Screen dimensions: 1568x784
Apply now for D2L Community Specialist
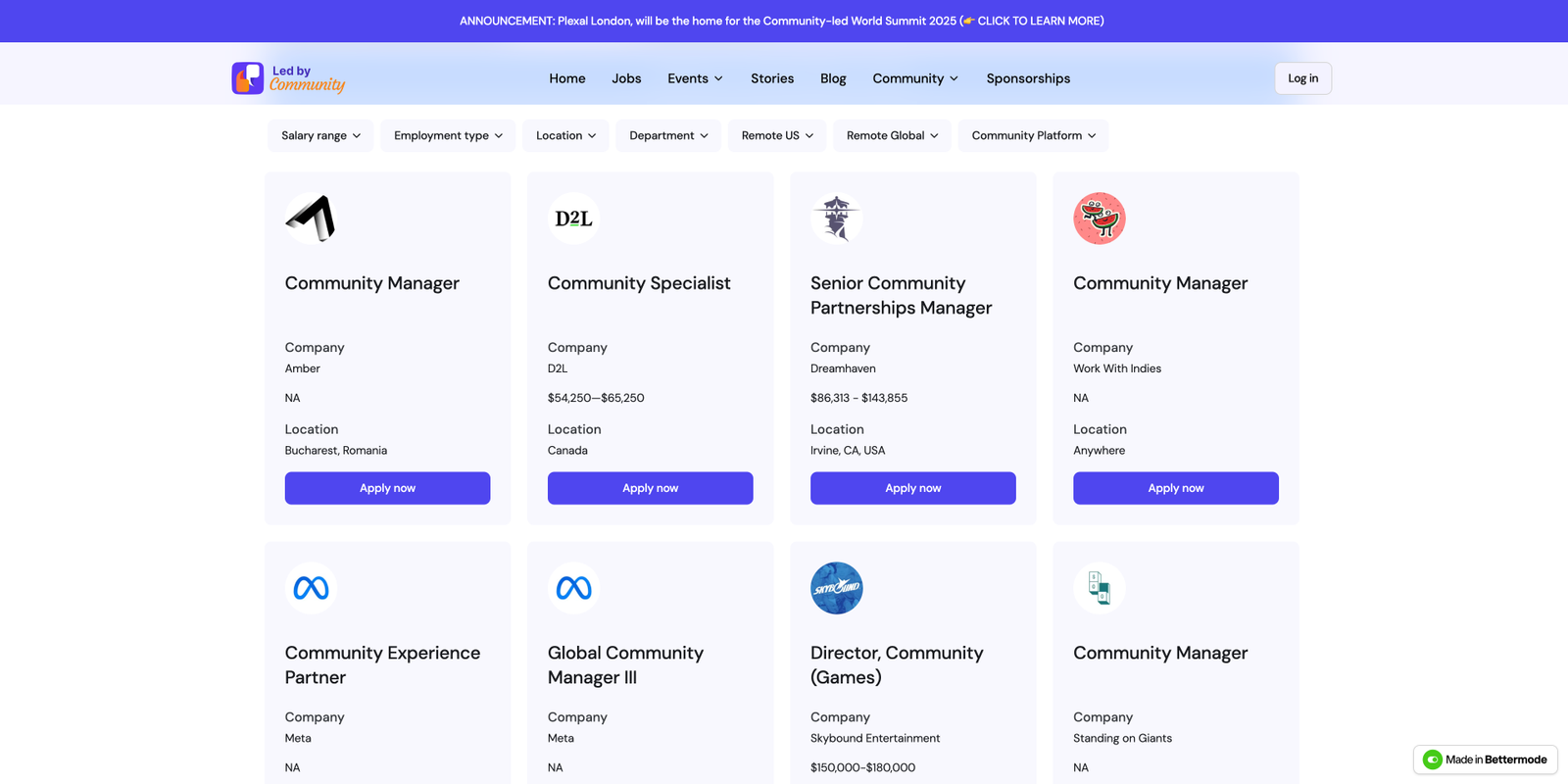650,488
